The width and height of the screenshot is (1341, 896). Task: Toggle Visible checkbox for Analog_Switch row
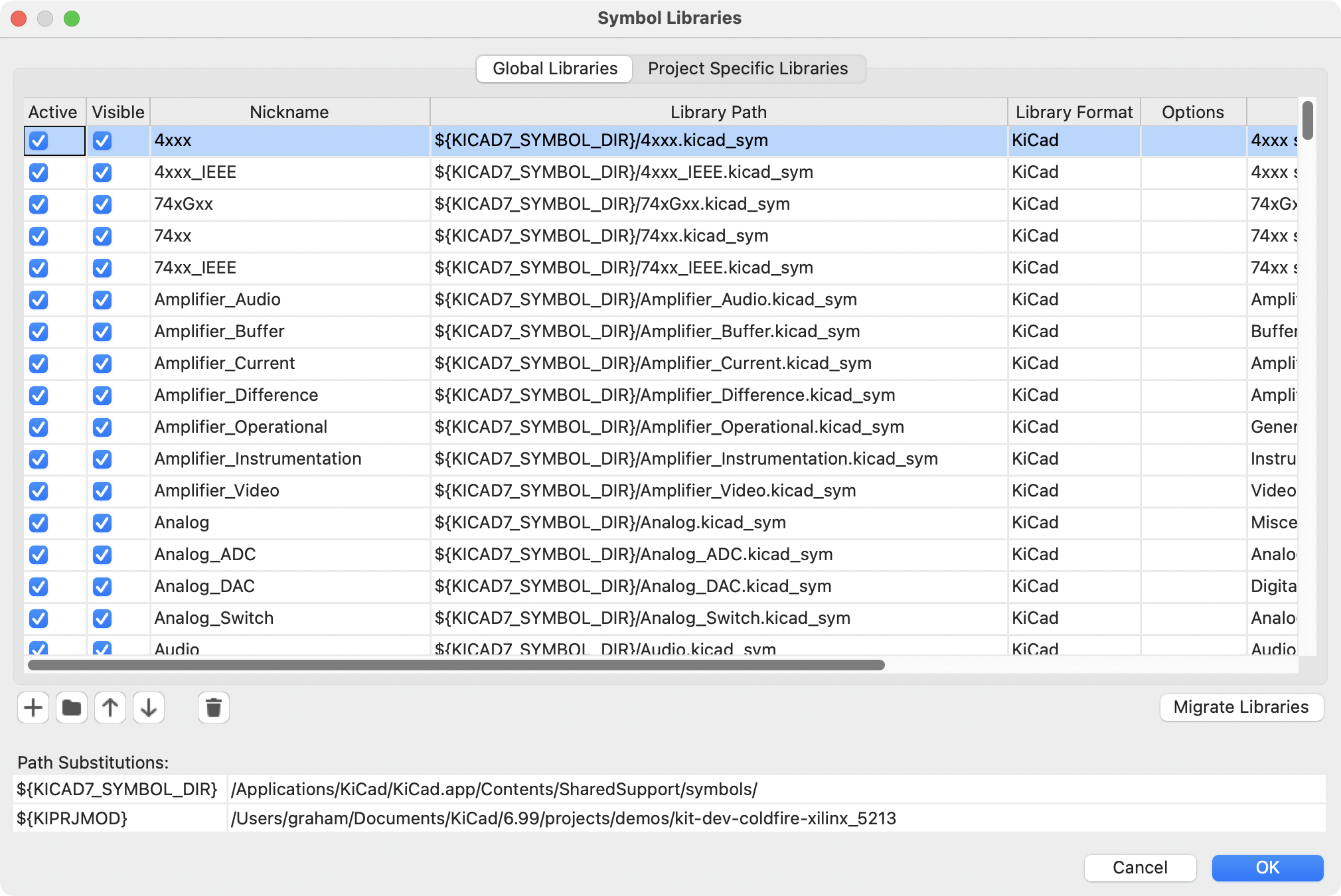102,619
